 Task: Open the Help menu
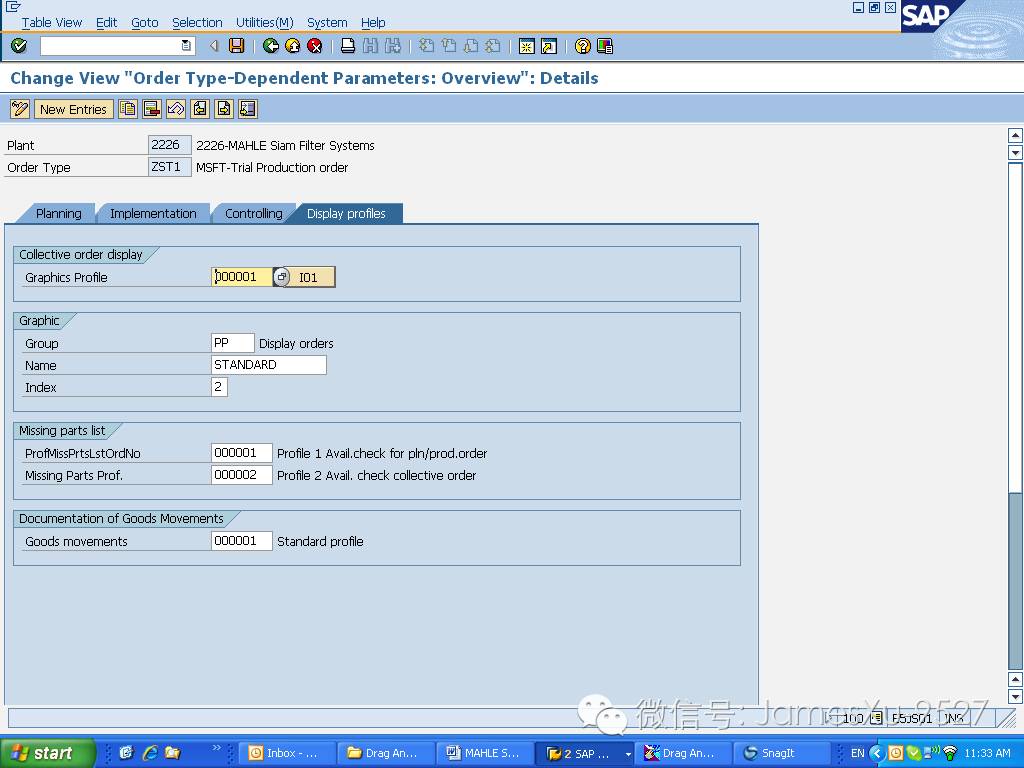click(373, 22)
